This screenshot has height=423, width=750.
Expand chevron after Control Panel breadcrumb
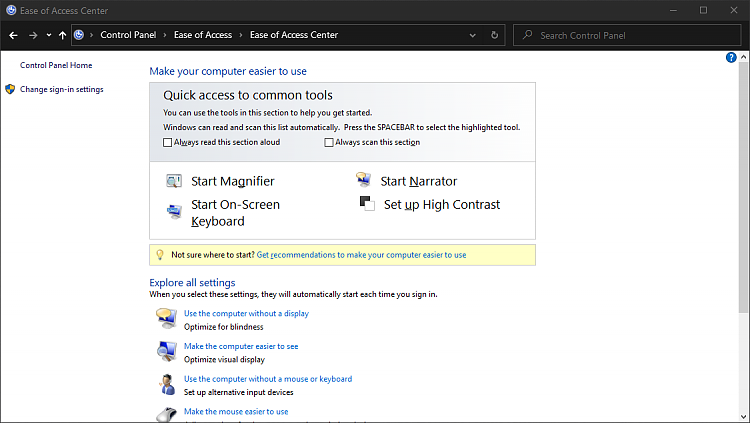pyautogui.click(x=165, y=35)
